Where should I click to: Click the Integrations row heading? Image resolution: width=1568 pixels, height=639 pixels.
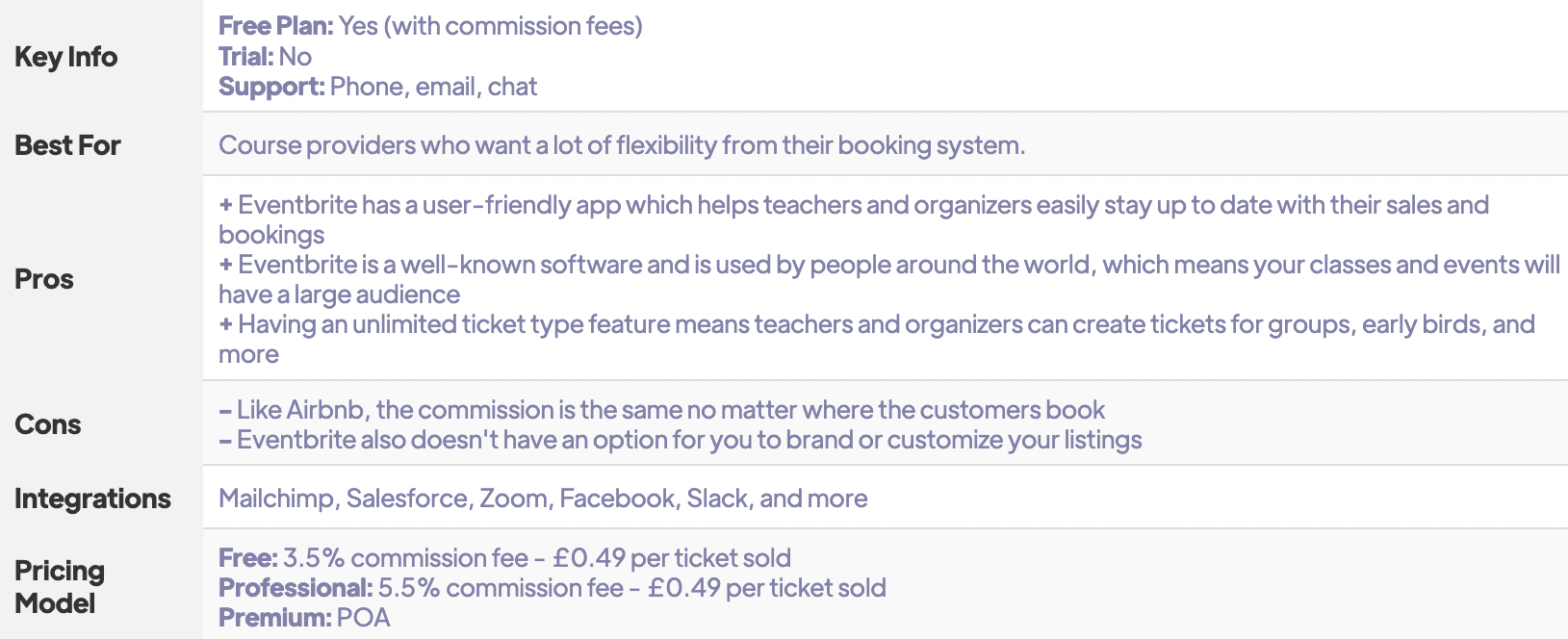point(92,498)
